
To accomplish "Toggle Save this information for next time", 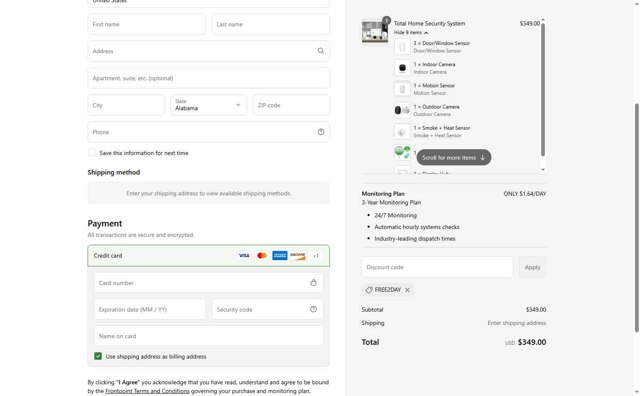I will tap(92, 153).
